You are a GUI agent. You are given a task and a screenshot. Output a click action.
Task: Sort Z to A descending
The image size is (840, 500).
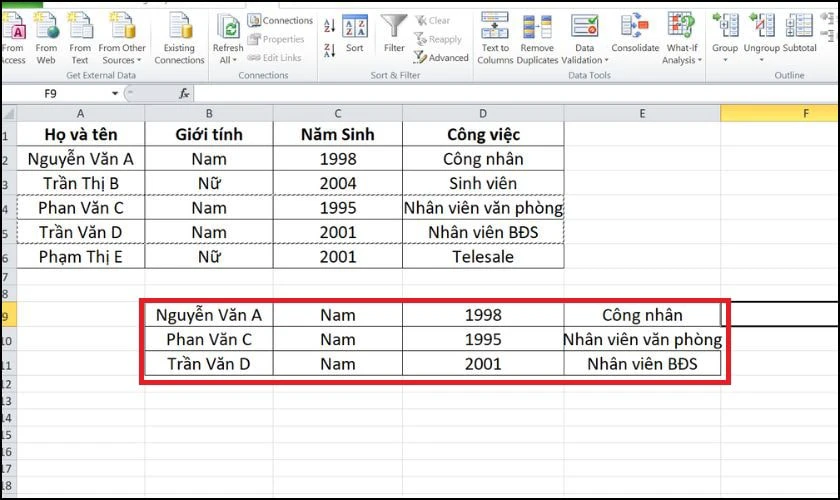pyautogui.click(x=329, y=51)
